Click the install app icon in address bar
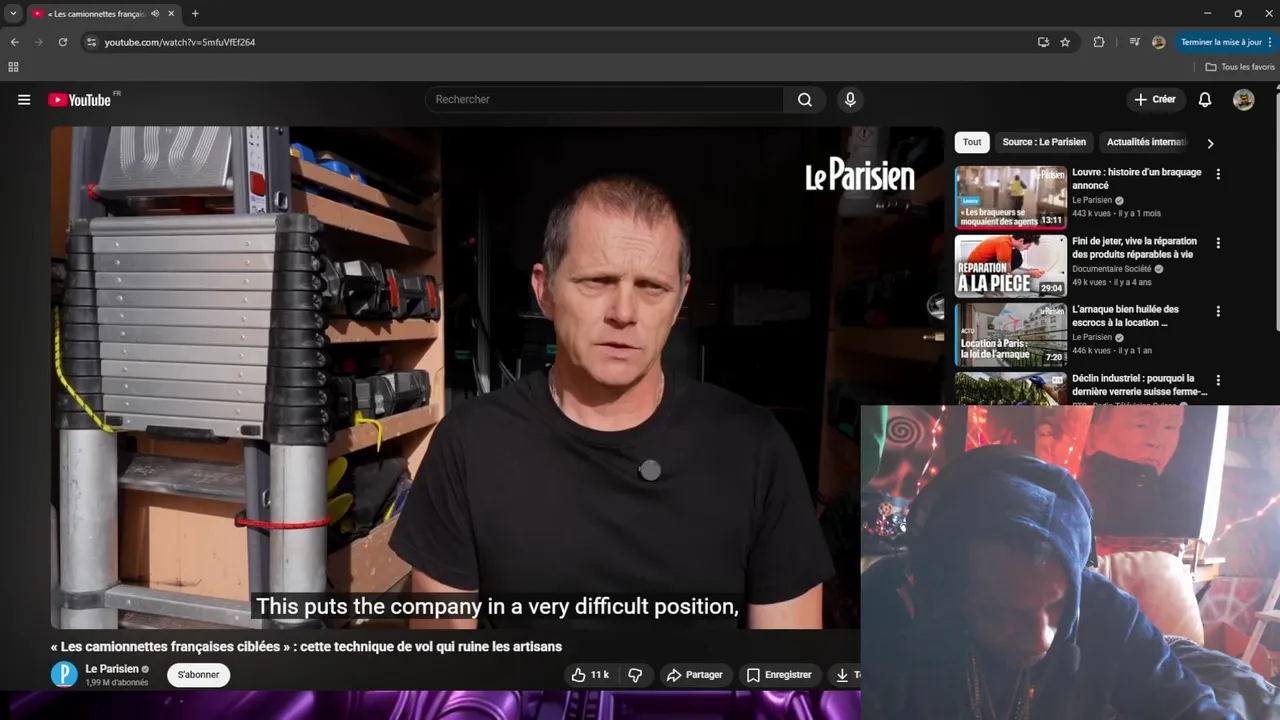Image resolution: width=1280 pixels, height=720 pixels. pyautogui.click(x=1043, y=42)
